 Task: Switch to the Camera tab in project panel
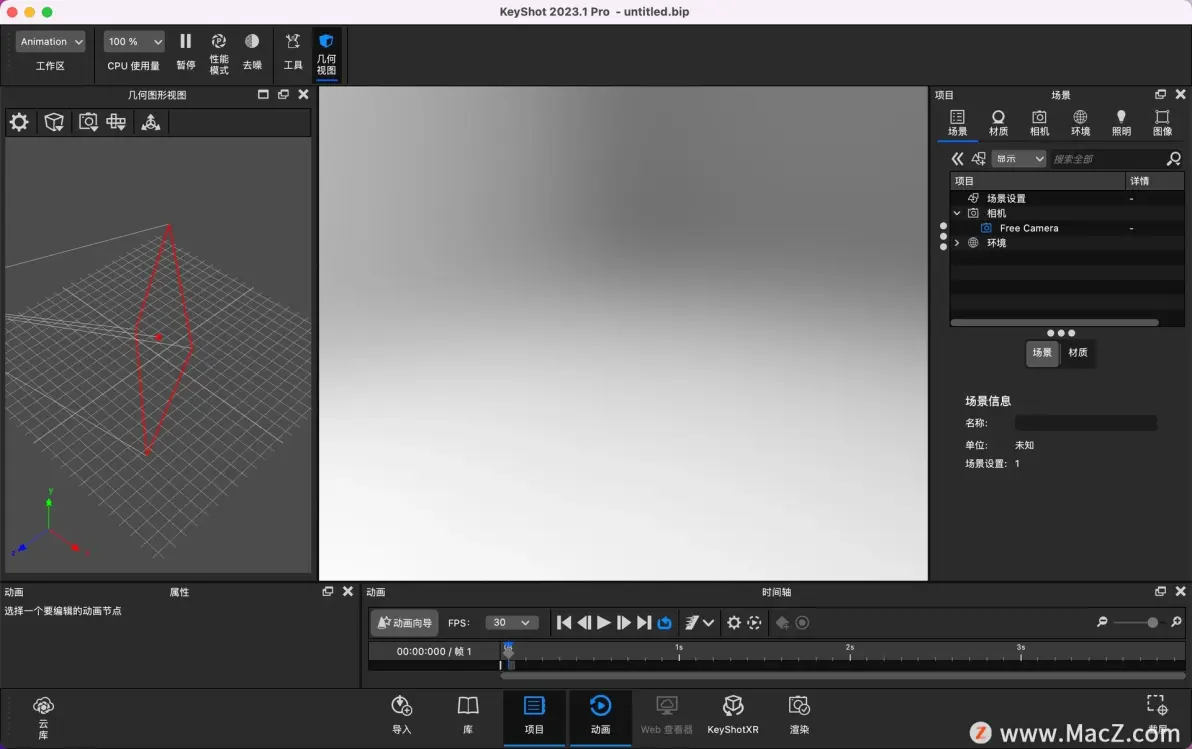1039,122
